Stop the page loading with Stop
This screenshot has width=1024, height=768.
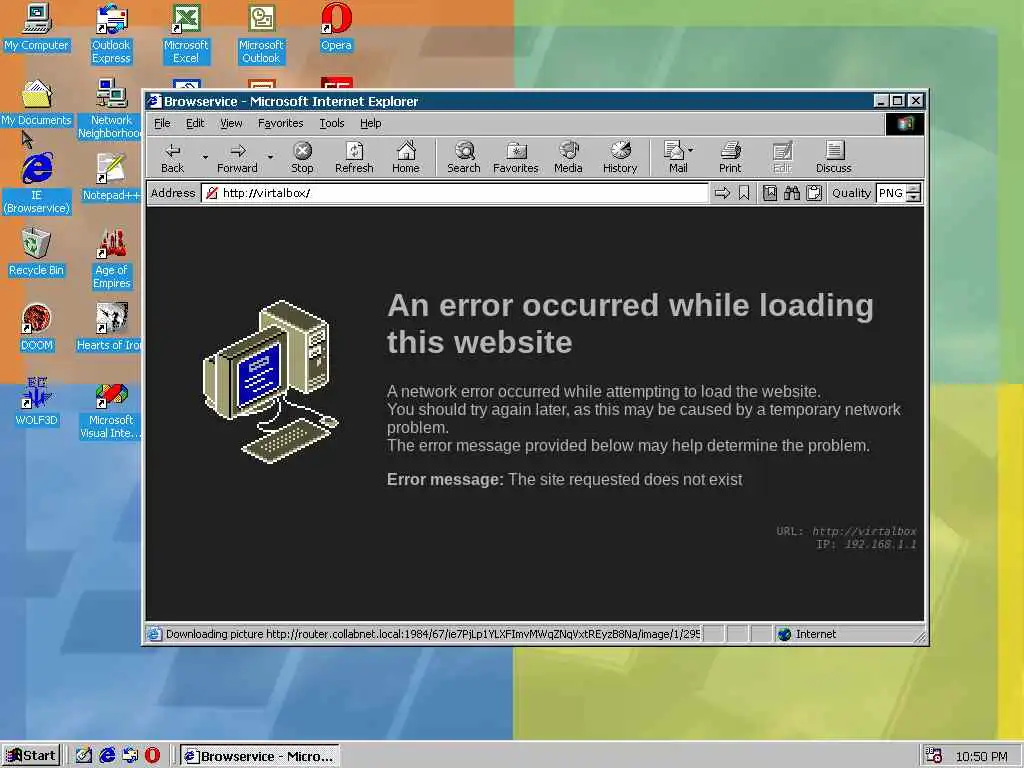pos(302,158)
